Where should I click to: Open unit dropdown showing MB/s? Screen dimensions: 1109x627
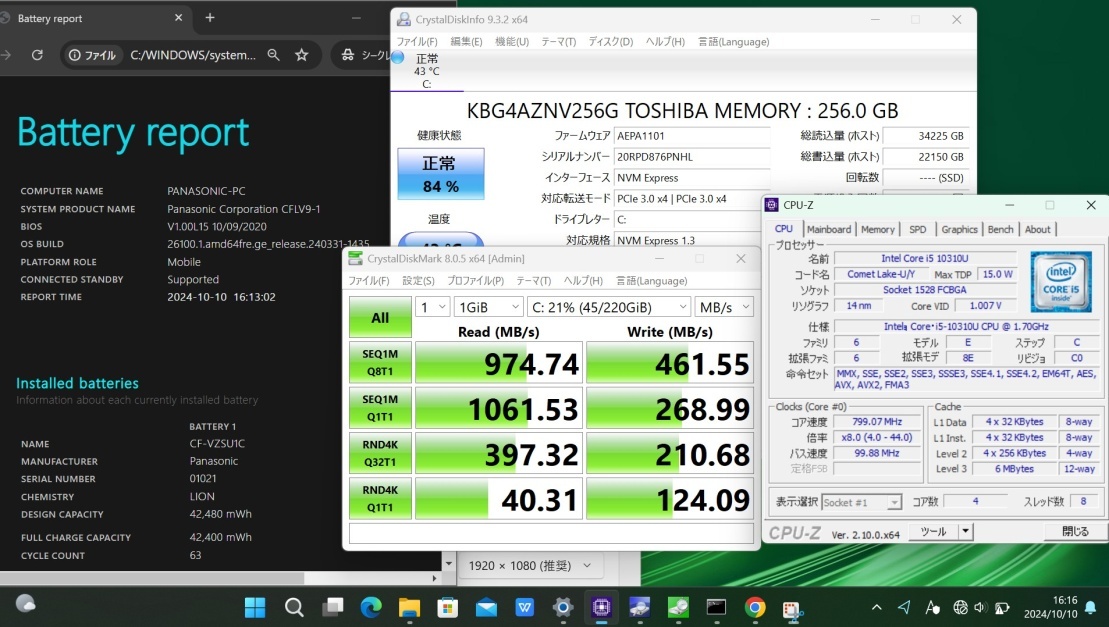(x=724, y=307)
